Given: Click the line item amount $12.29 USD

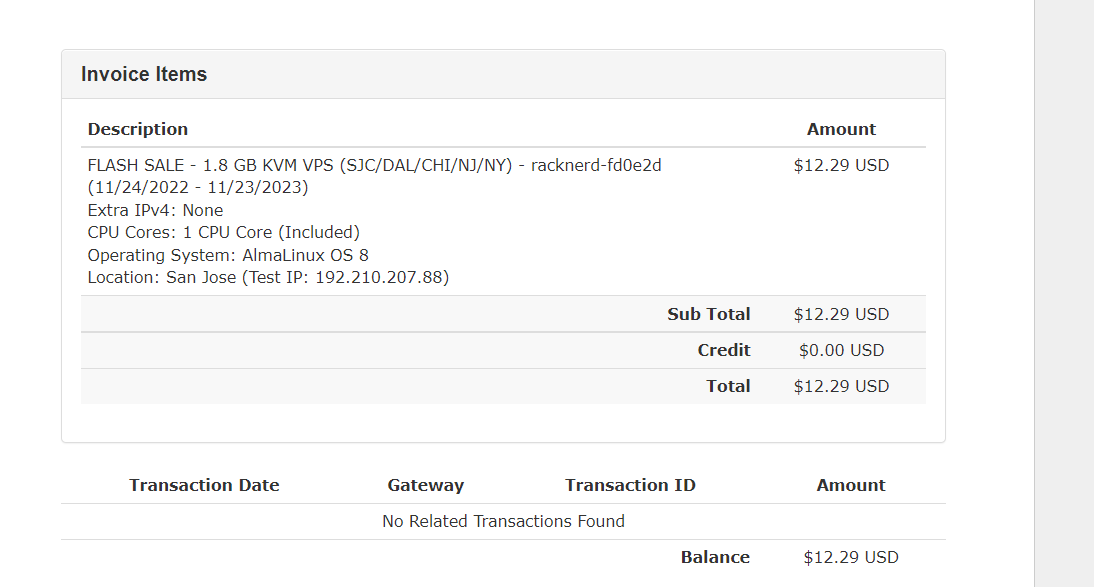Looking at the screenshot, I should click(x=841, y=165).
